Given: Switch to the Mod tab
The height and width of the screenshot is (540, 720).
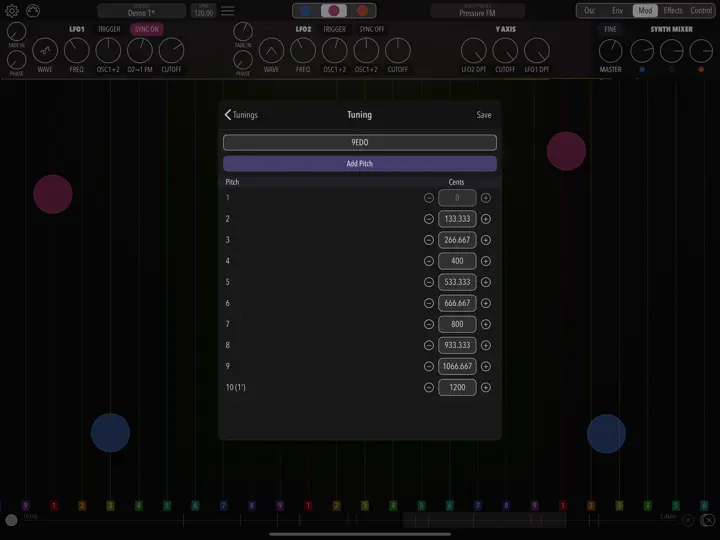Looking at the screenshot, I should (645, 11).
